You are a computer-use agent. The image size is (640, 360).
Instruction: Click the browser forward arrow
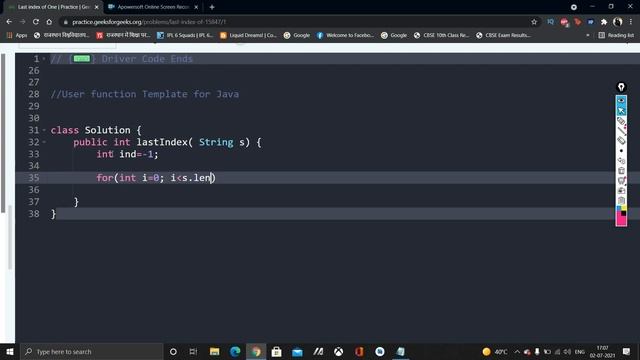[x=22, y=22]
